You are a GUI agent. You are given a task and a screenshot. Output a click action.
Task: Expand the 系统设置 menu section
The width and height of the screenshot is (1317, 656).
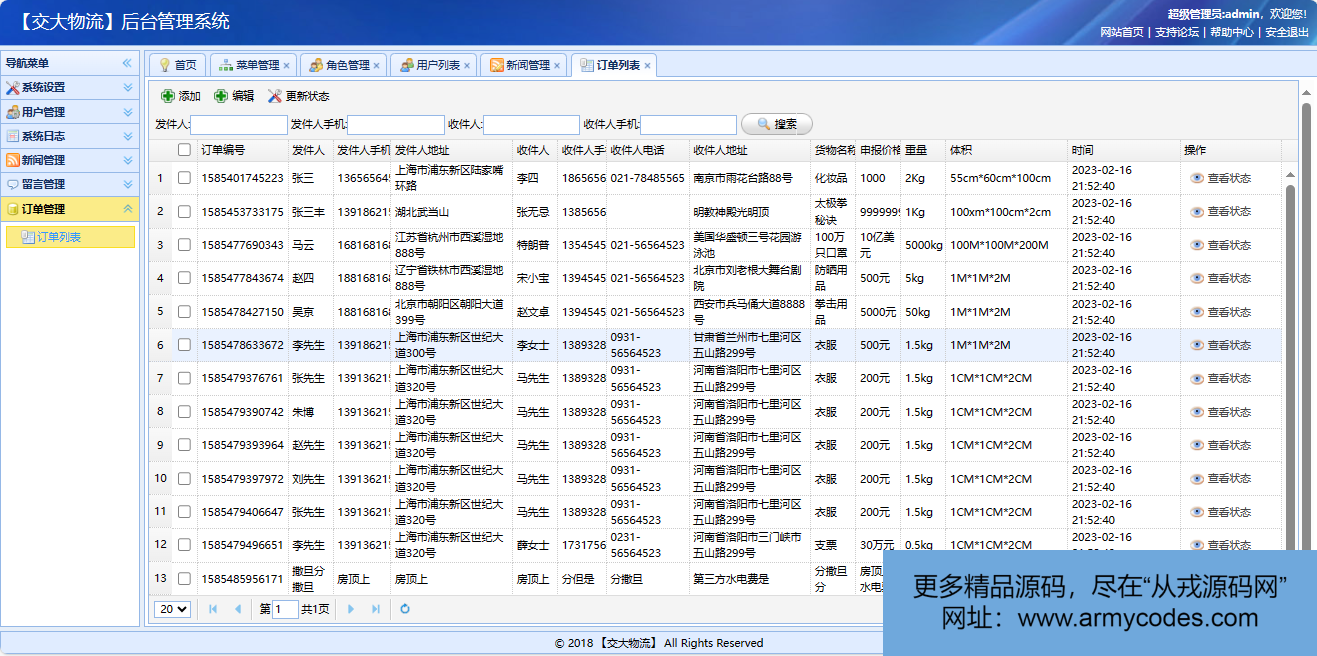click(x=70, y=88)
